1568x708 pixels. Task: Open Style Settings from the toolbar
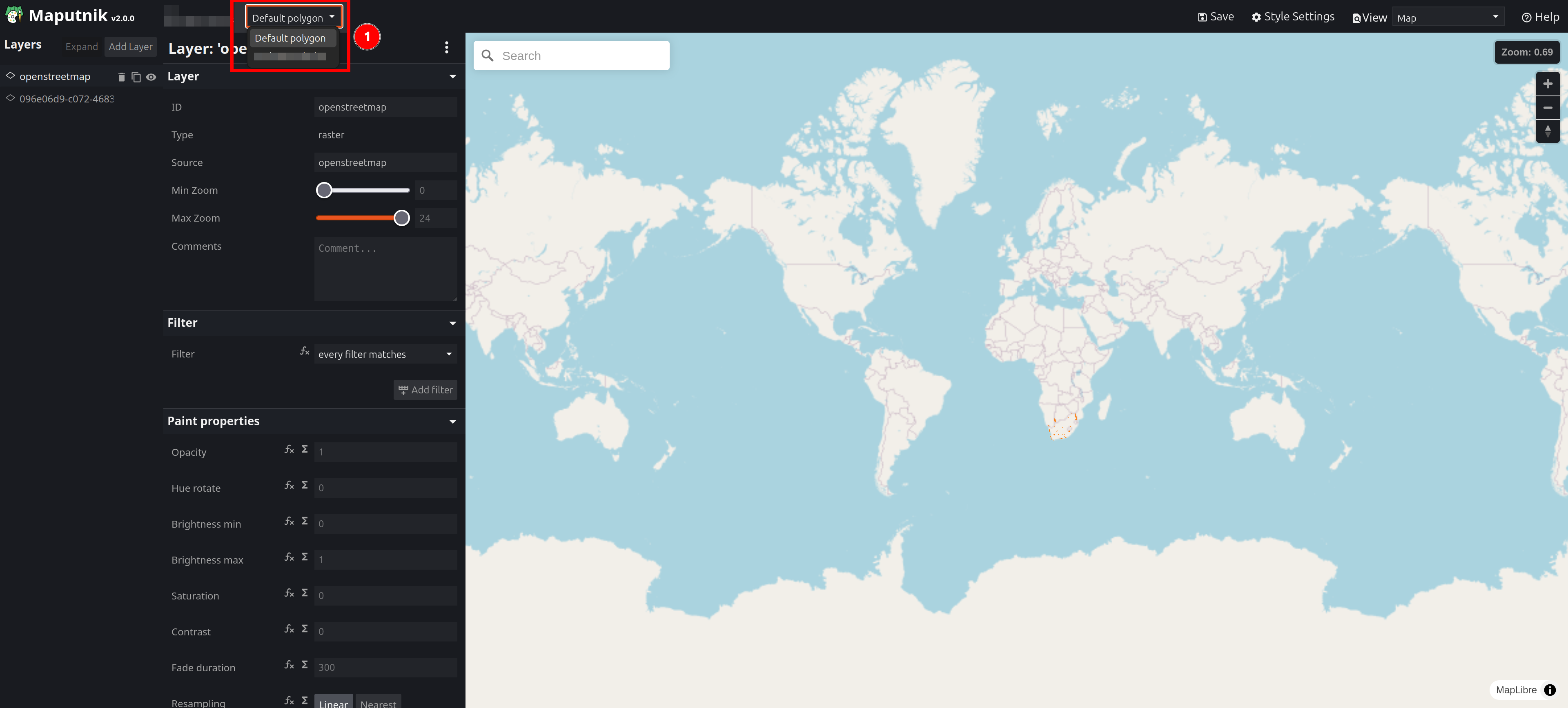[x=1293, y=17]
